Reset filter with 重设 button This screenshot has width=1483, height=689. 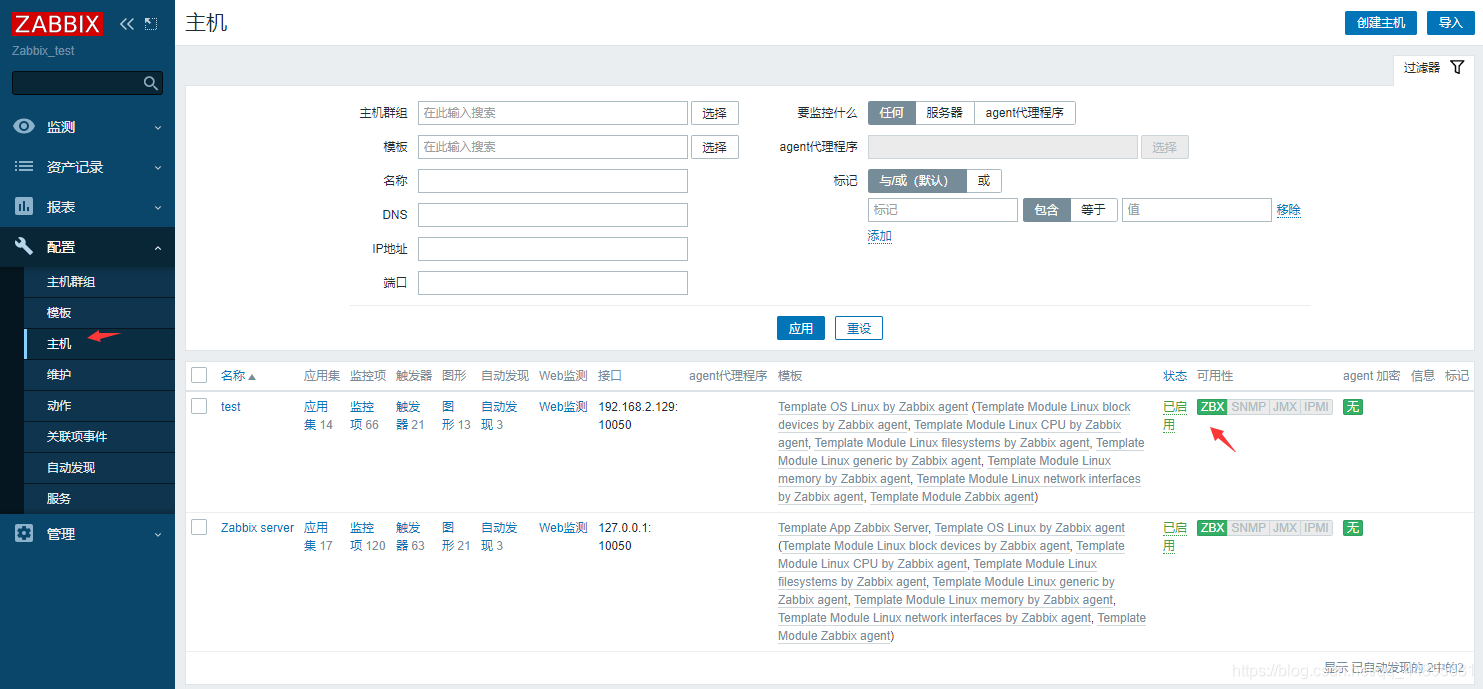coord(859,328)
